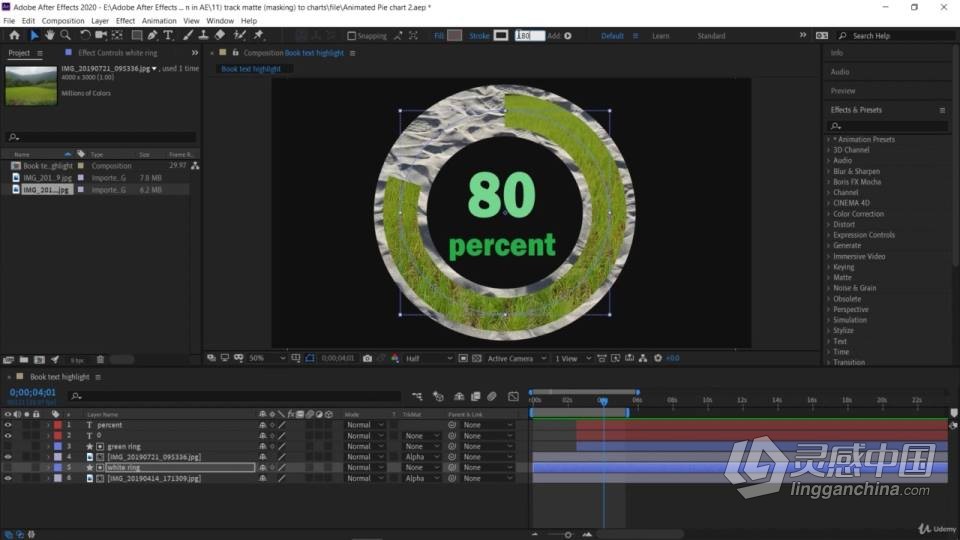Expand the 'Animation Presets' category
This screenshot has width=960, height=540.
tap(829, 140)
